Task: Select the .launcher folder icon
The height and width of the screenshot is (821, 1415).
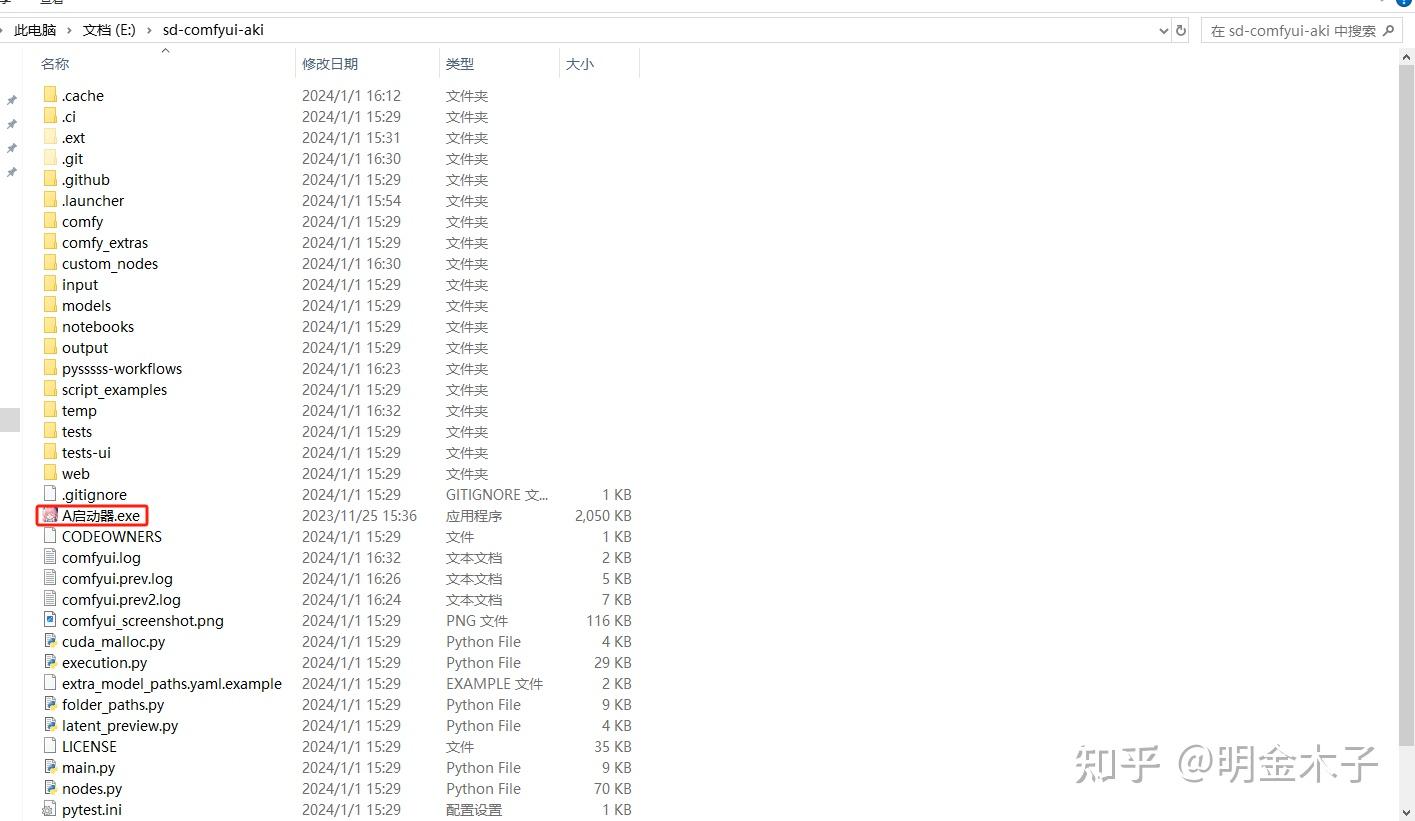Action: (x=50, y=200)
